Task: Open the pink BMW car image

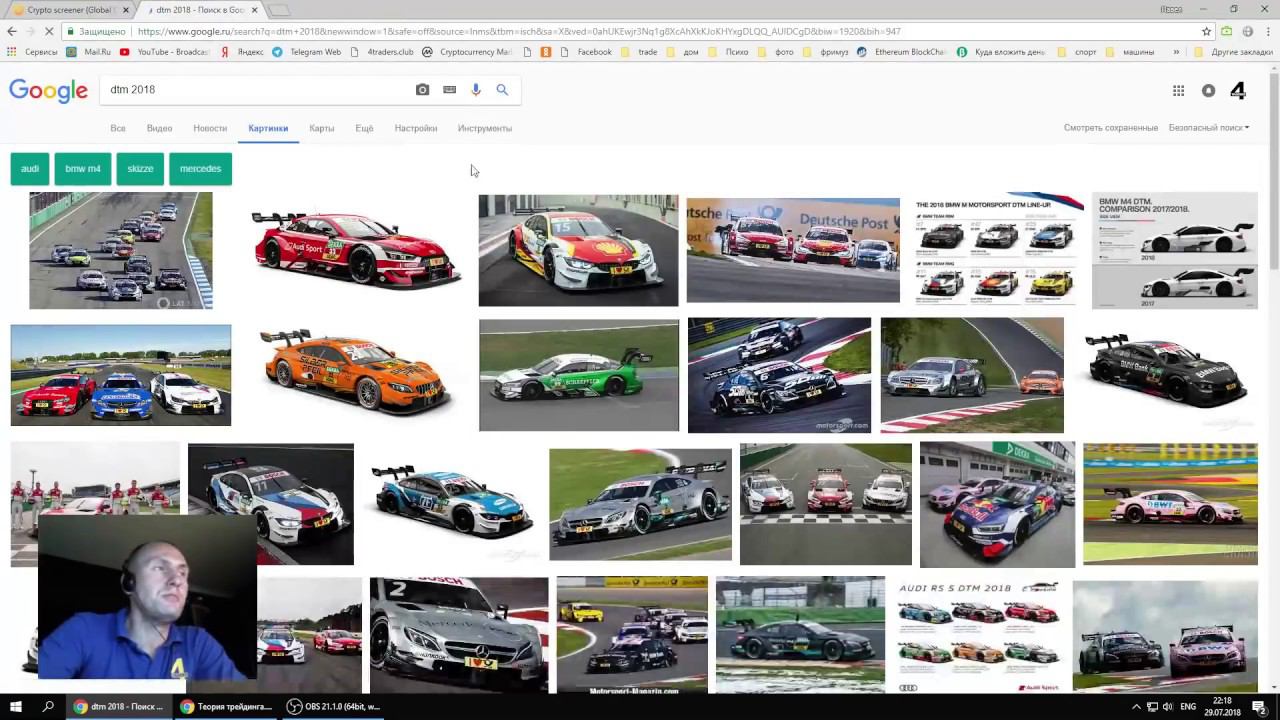Action: pos(1170,505)
